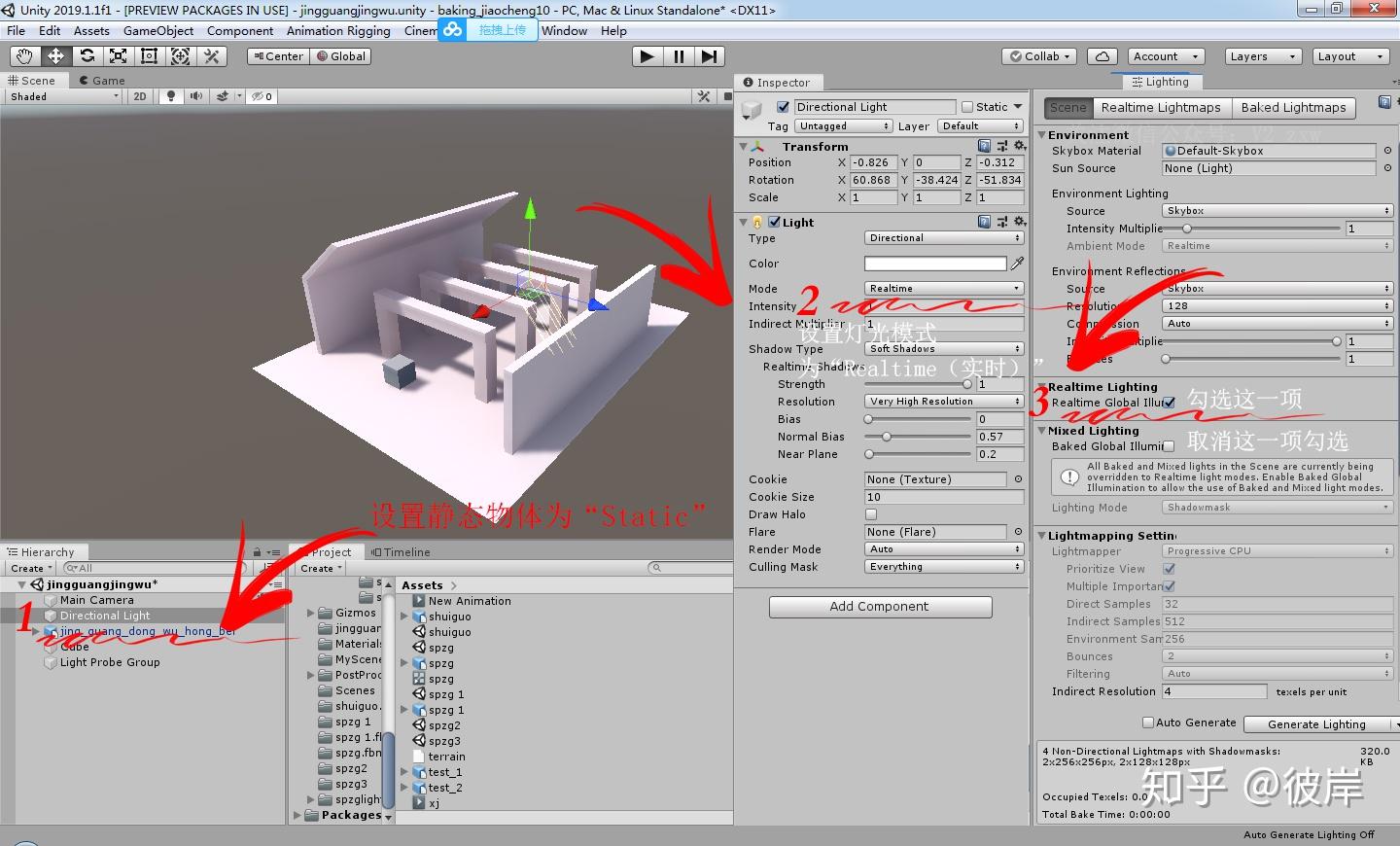The width and height of the screenshot is (1400, 846).
Task: Open Light component settings gear
Action: point(1020,222)
